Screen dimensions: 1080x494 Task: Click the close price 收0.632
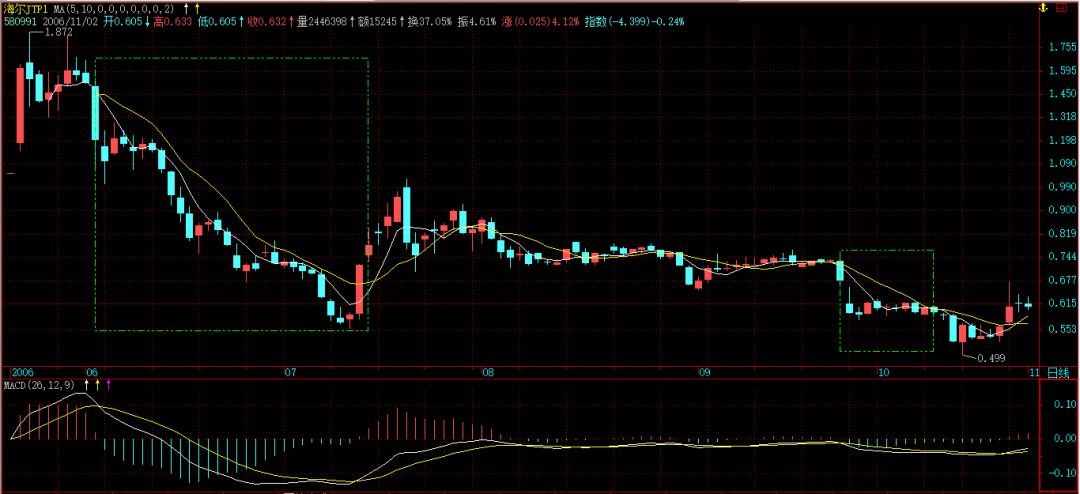click(266, 22)
